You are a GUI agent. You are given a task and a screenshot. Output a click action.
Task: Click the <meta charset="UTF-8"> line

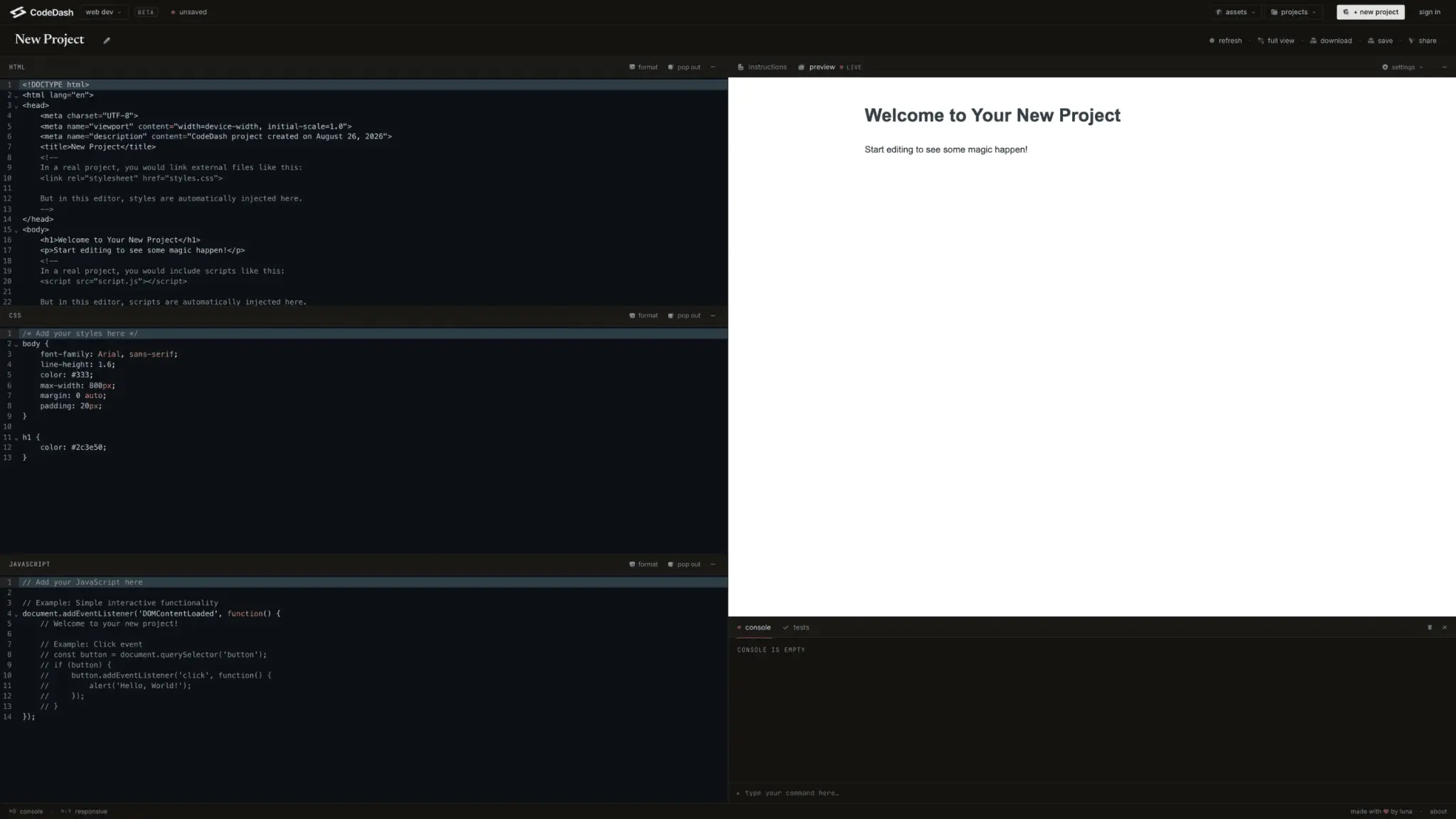point(89,116)
